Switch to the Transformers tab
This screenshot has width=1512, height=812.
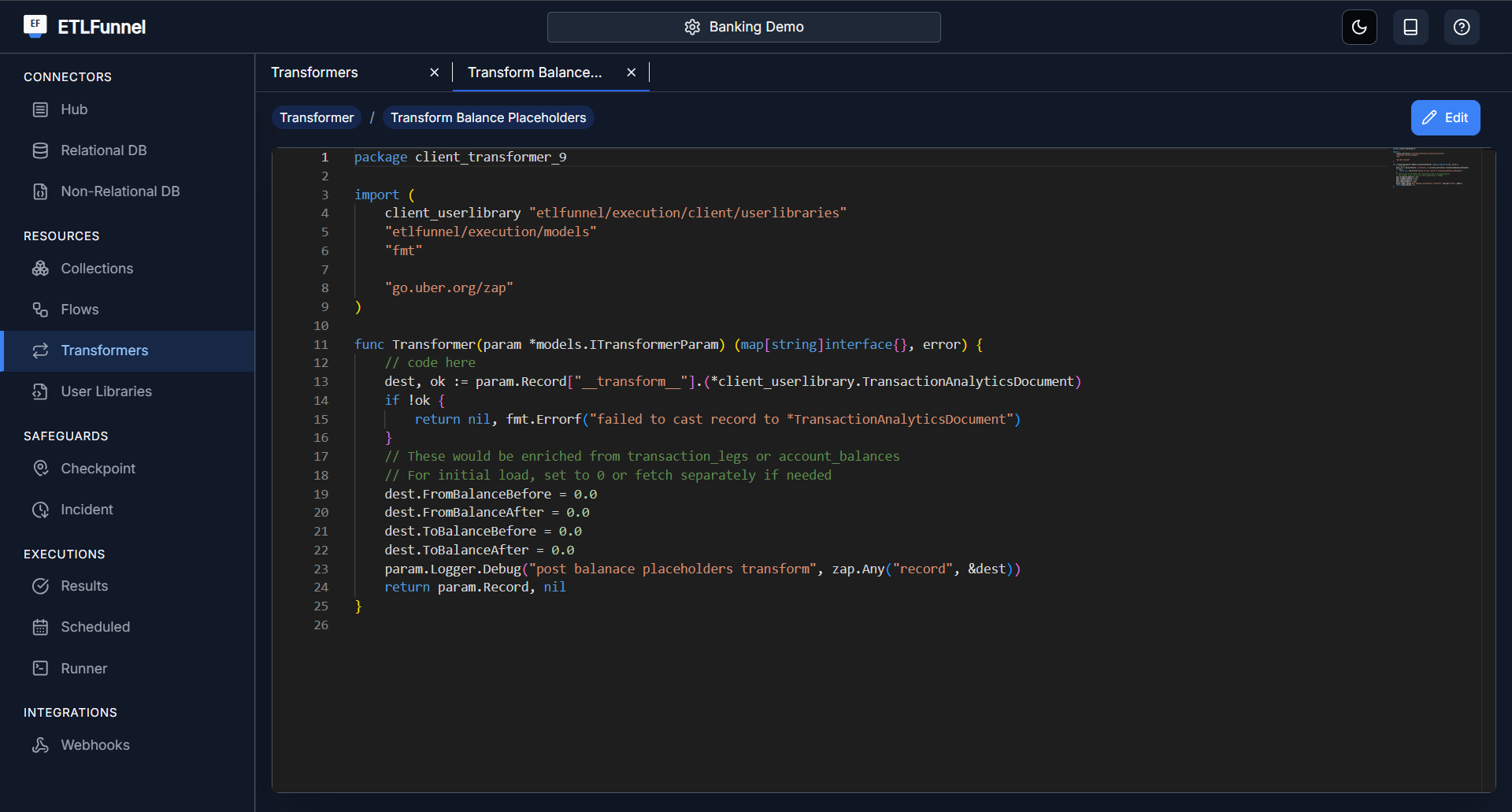coord(315,72)
